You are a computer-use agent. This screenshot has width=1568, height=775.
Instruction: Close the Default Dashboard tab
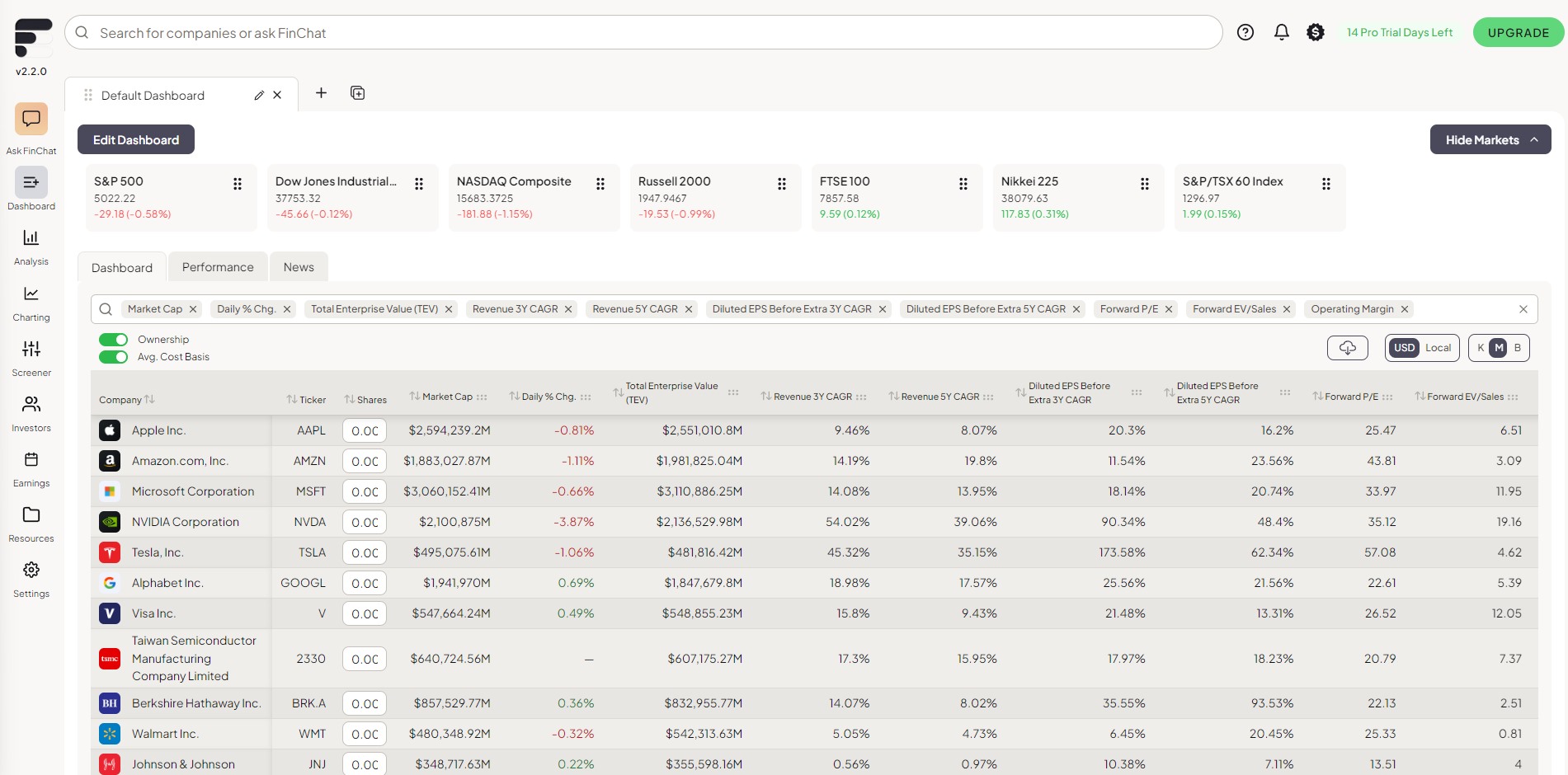pos(277,95)
